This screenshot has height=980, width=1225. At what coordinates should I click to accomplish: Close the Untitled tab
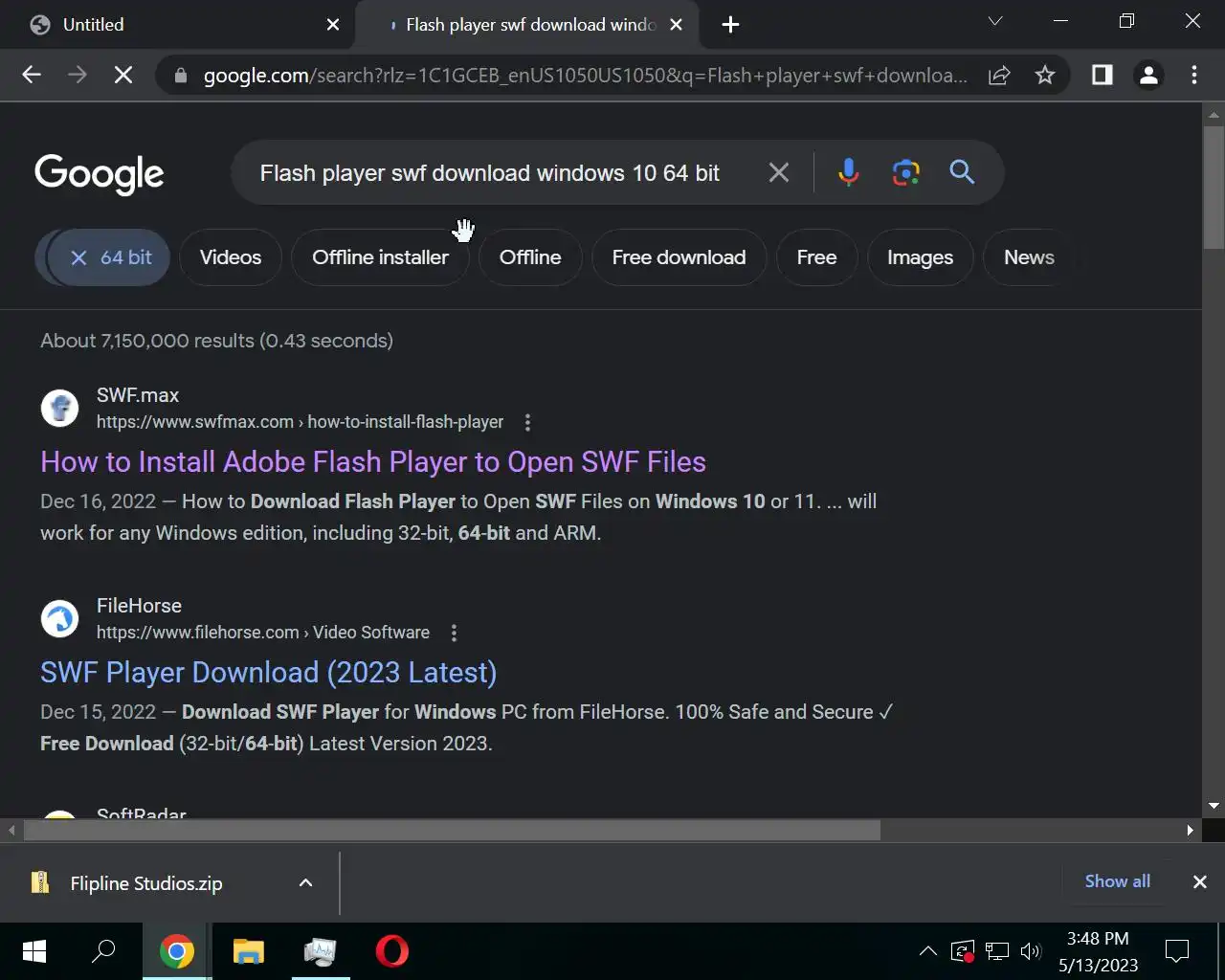pos(333,25)
